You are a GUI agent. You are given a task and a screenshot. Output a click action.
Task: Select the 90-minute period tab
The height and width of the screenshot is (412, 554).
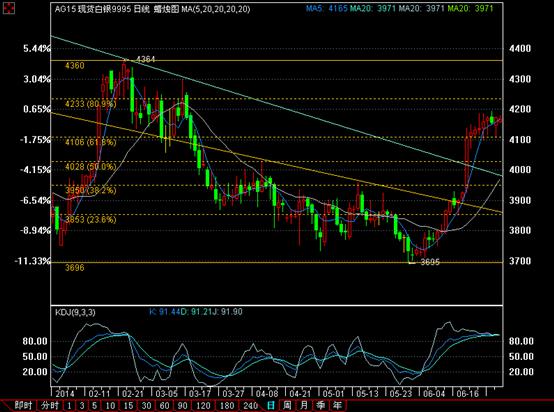click(x=182, y=405)
